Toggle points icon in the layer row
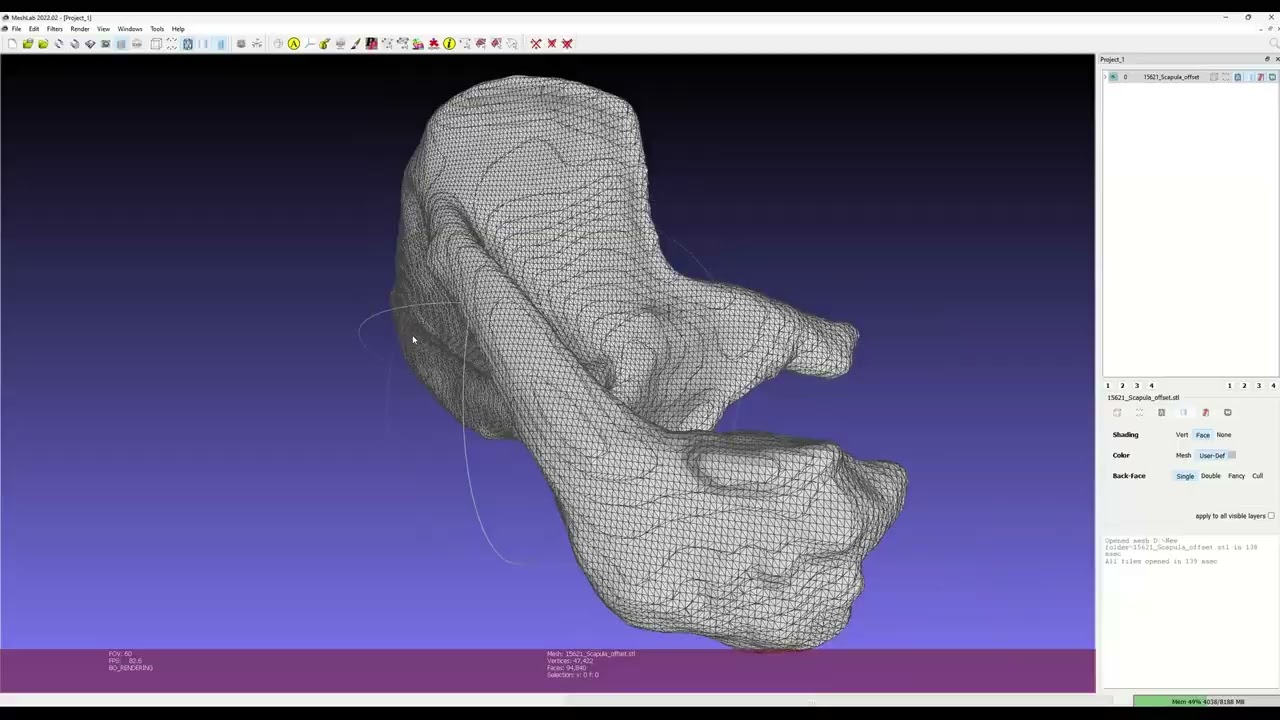This screenshot has height=720, width=1280. [1225, 77]
